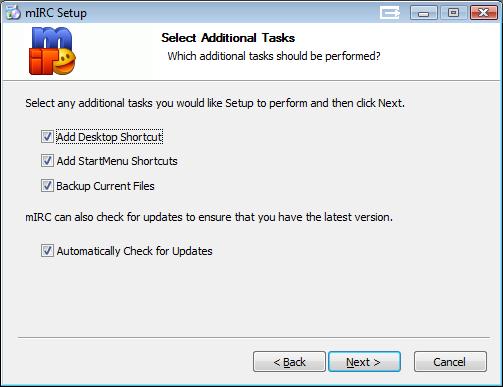The image size is (503, 387).
Task: Click the Add StartMenu Shortcuts label
Action: tap(117, 161)
